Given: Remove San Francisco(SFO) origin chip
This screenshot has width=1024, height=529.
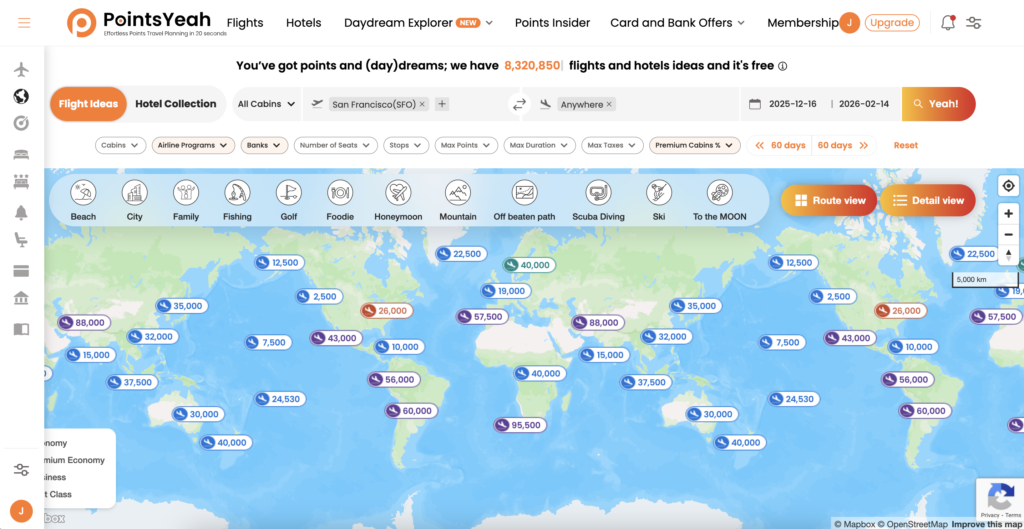Looking at the screenshot, I should pos(422,104).
